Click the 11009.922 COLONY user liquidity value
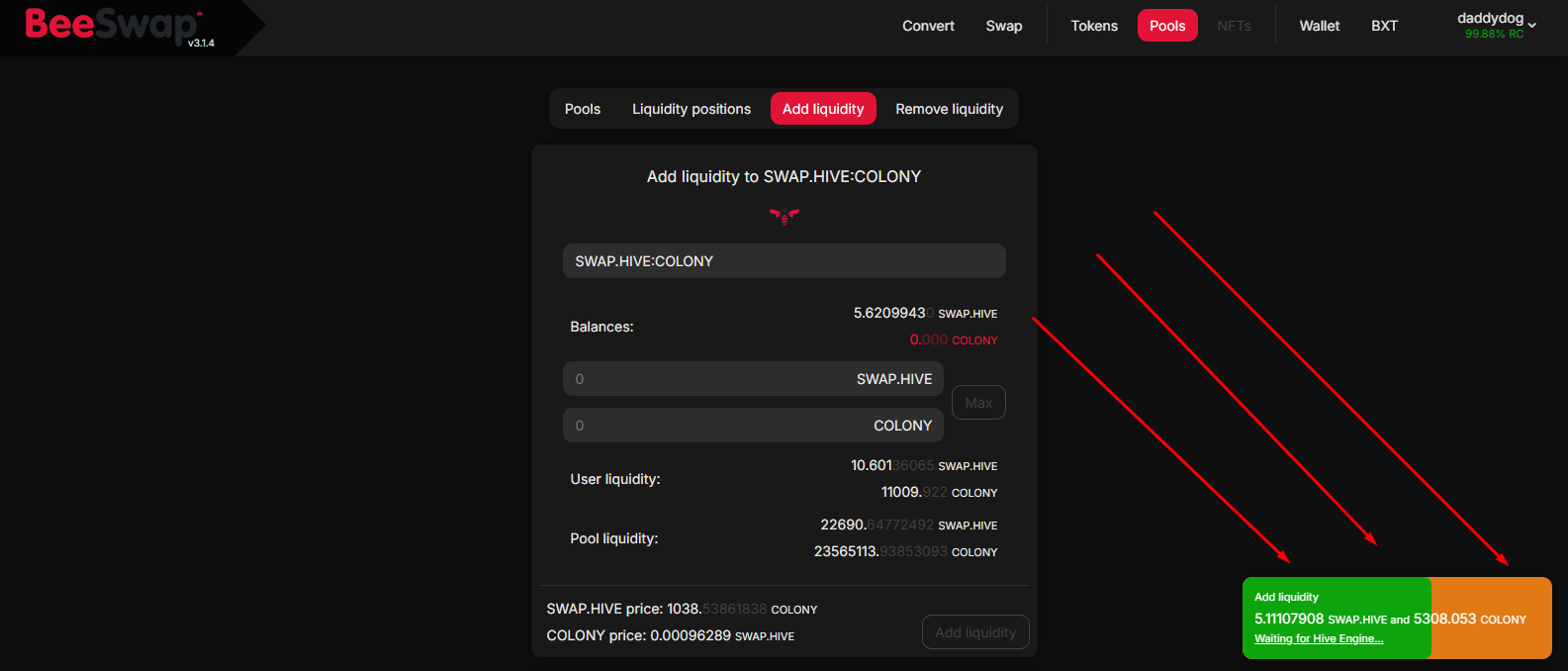The width and height of the screenshot is (1568, 671). pos(939,492)
